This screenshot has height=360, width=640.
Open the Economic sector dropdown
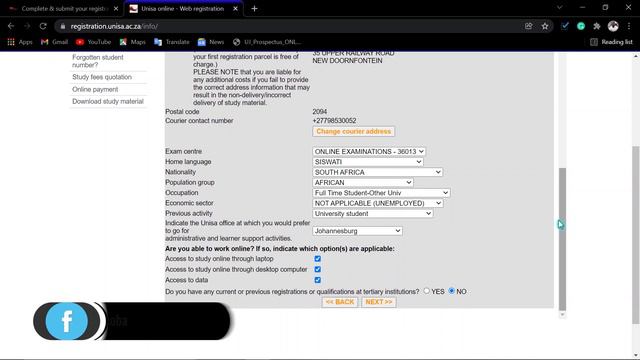(378, 203)
